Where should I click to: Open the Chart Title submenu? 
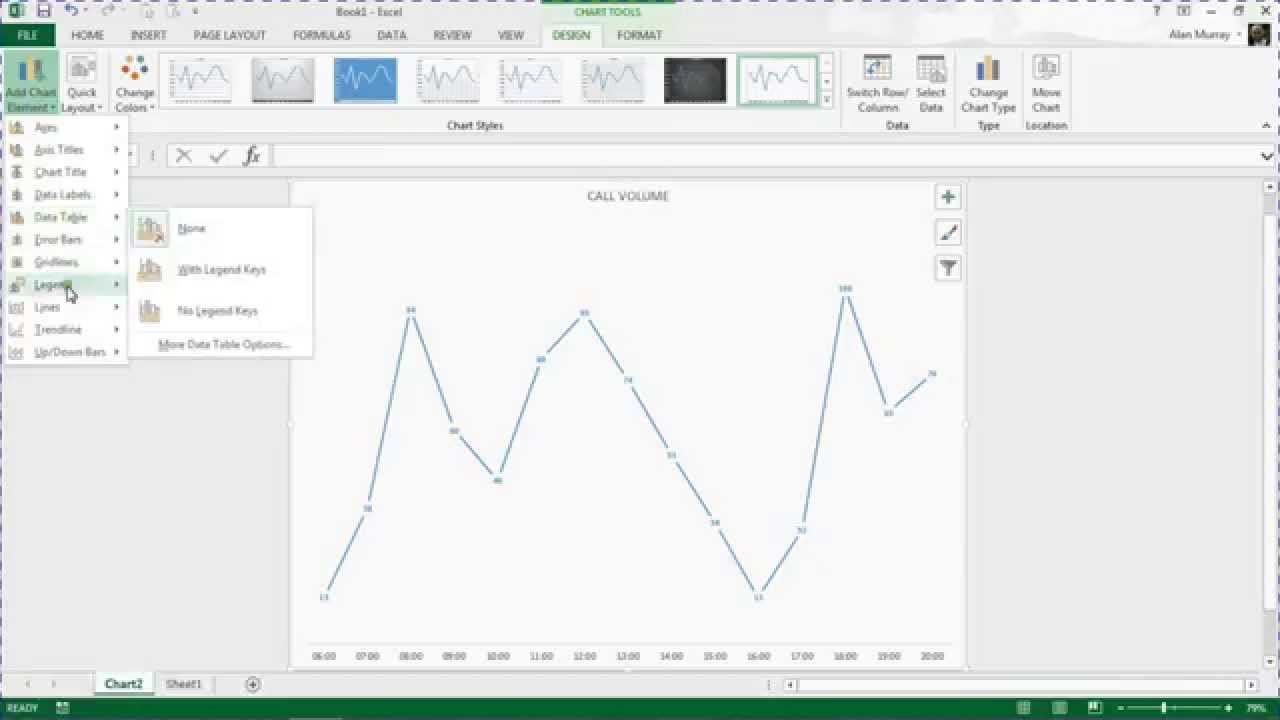pos(65,172)
